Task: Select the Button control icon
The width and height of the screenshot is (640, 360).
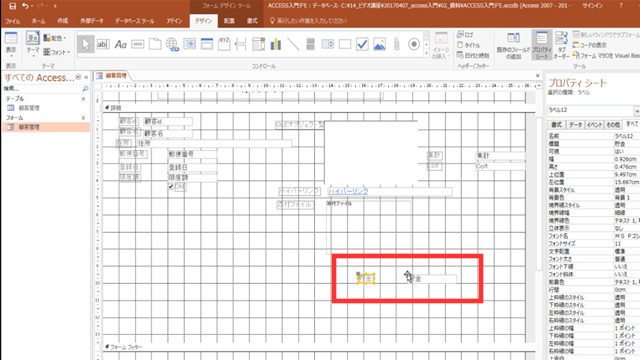Action: [x=138, y=44]
